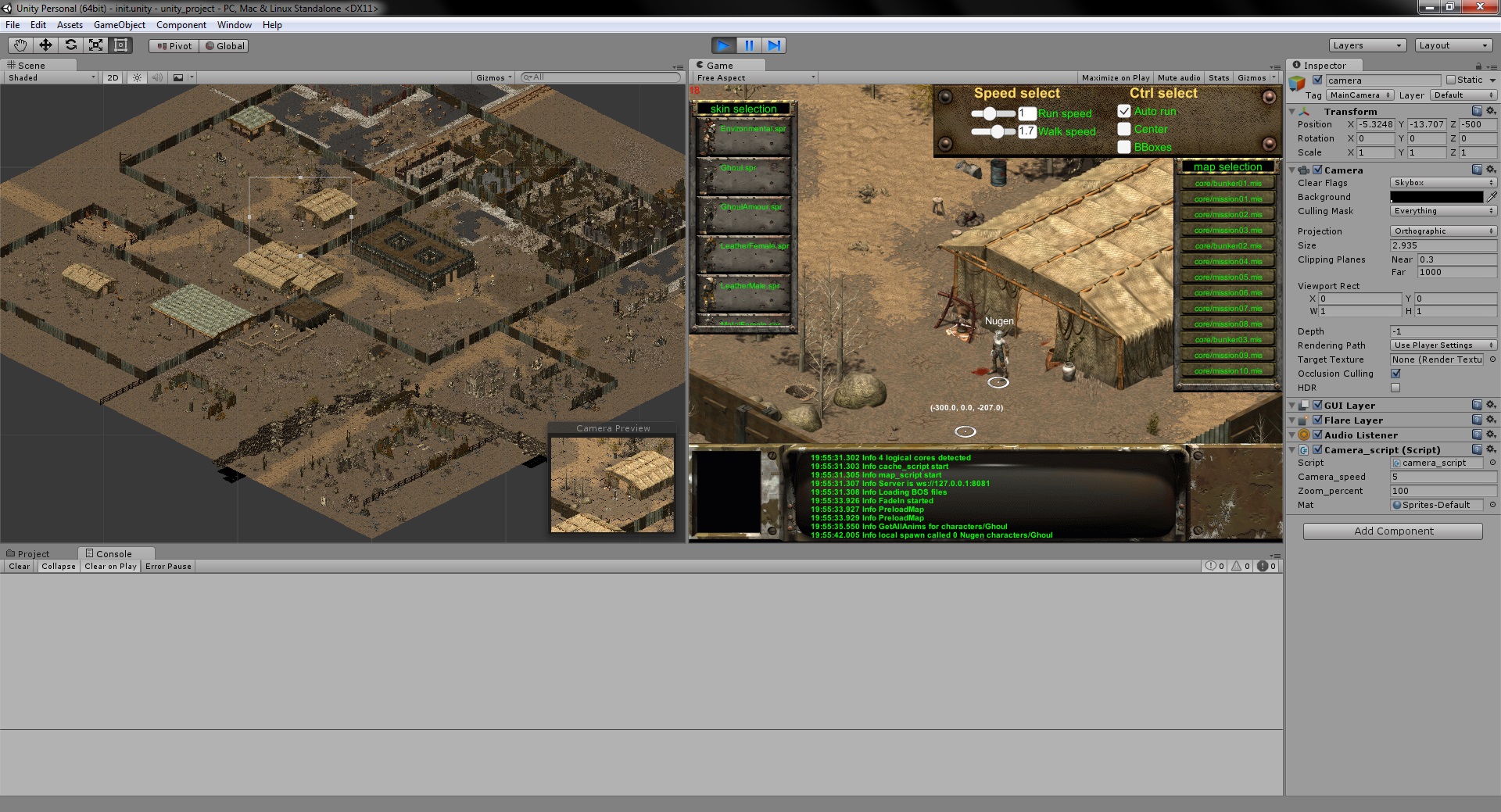The width and height of the screenshot is (1501, 812).
Task: Enable the HDR checkbox
Action: pyautogui.click(x=1395, y=388)
